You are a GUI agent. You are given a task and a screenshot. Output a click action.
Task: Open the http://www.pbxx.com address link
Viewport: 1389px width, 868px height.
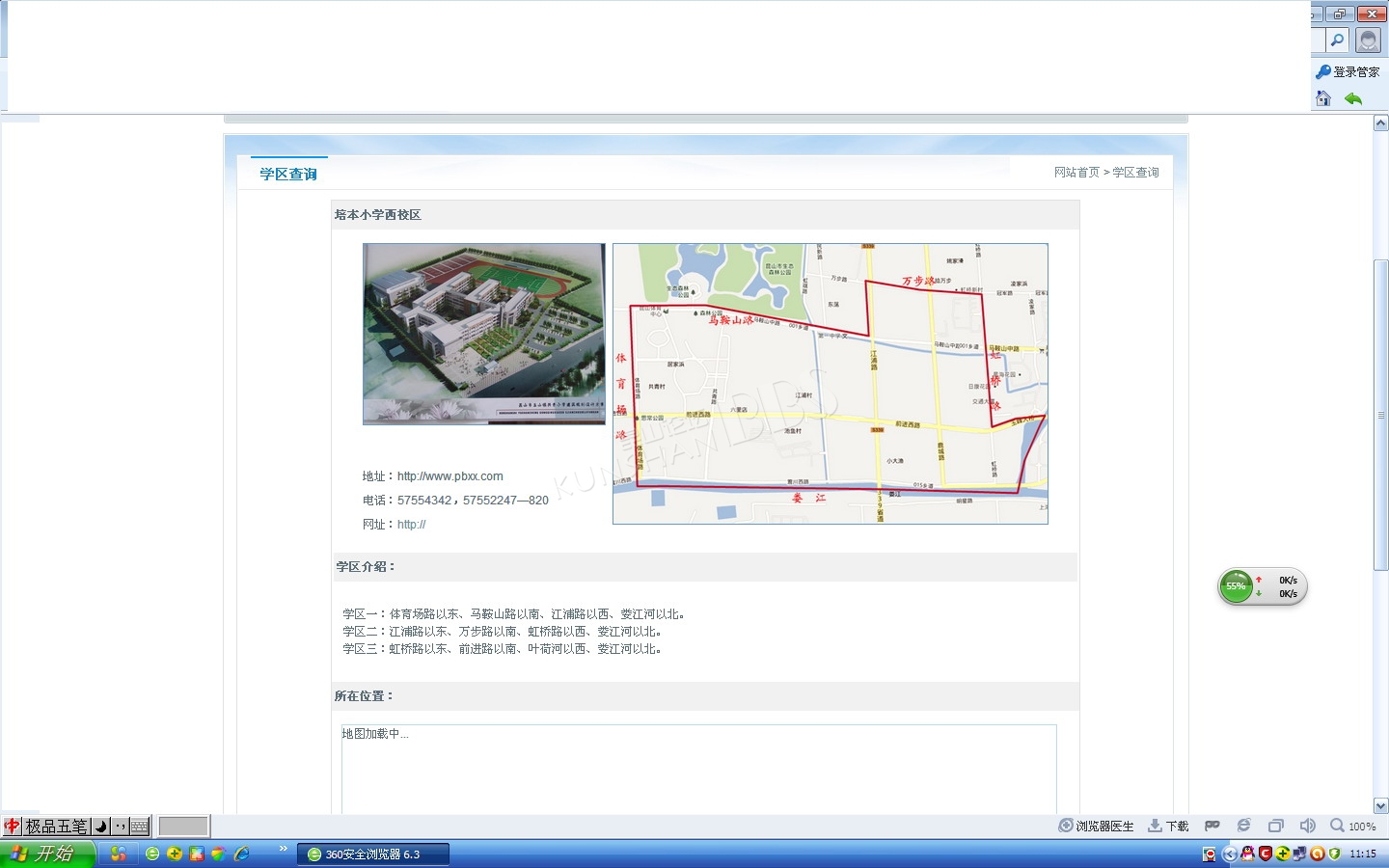coord(450,476)
